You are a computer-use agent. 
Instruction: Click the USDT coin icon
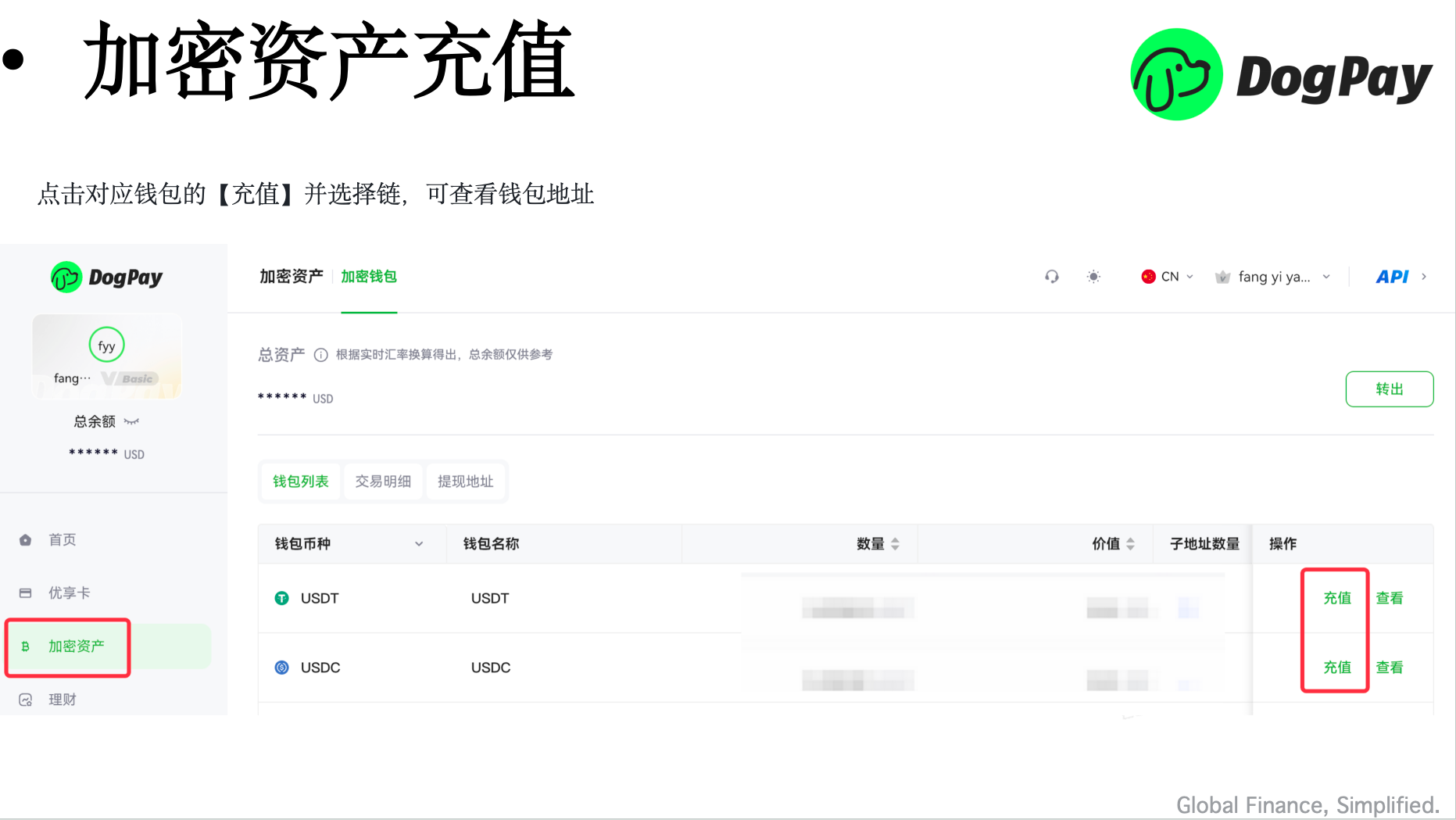tap(282, 598)
